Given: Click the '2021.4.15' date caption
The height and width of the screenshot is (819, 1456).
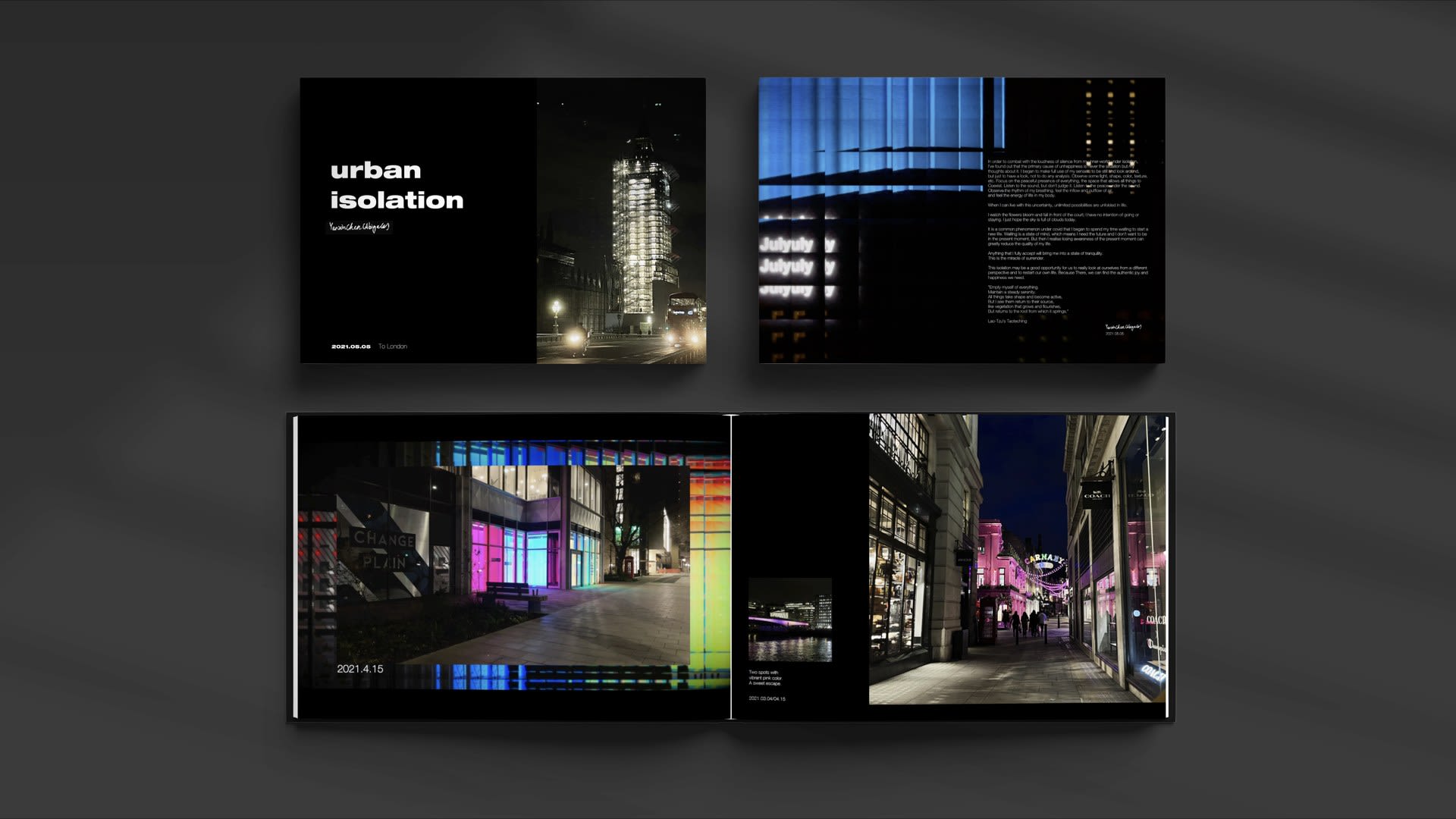Looking at the screenshot, I should [x=360, y=669].
